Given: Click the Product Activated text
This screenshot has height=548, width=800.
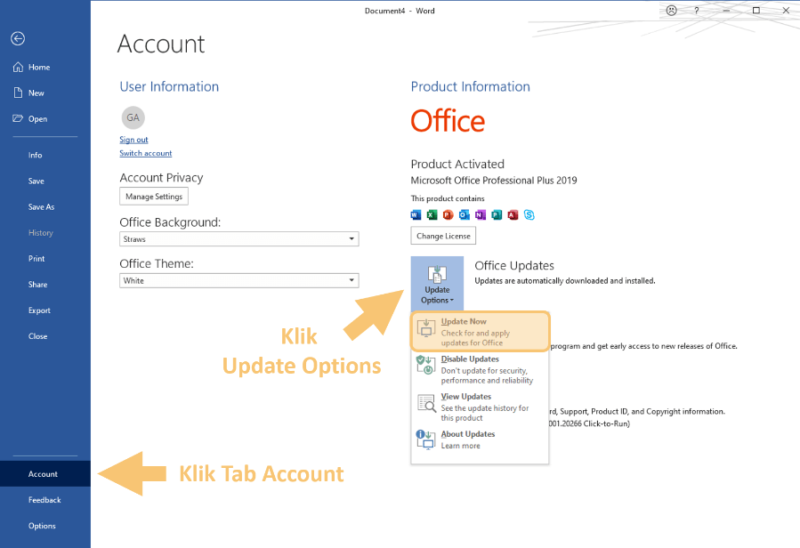Looking at the screenshot, I should coord(458,164).
